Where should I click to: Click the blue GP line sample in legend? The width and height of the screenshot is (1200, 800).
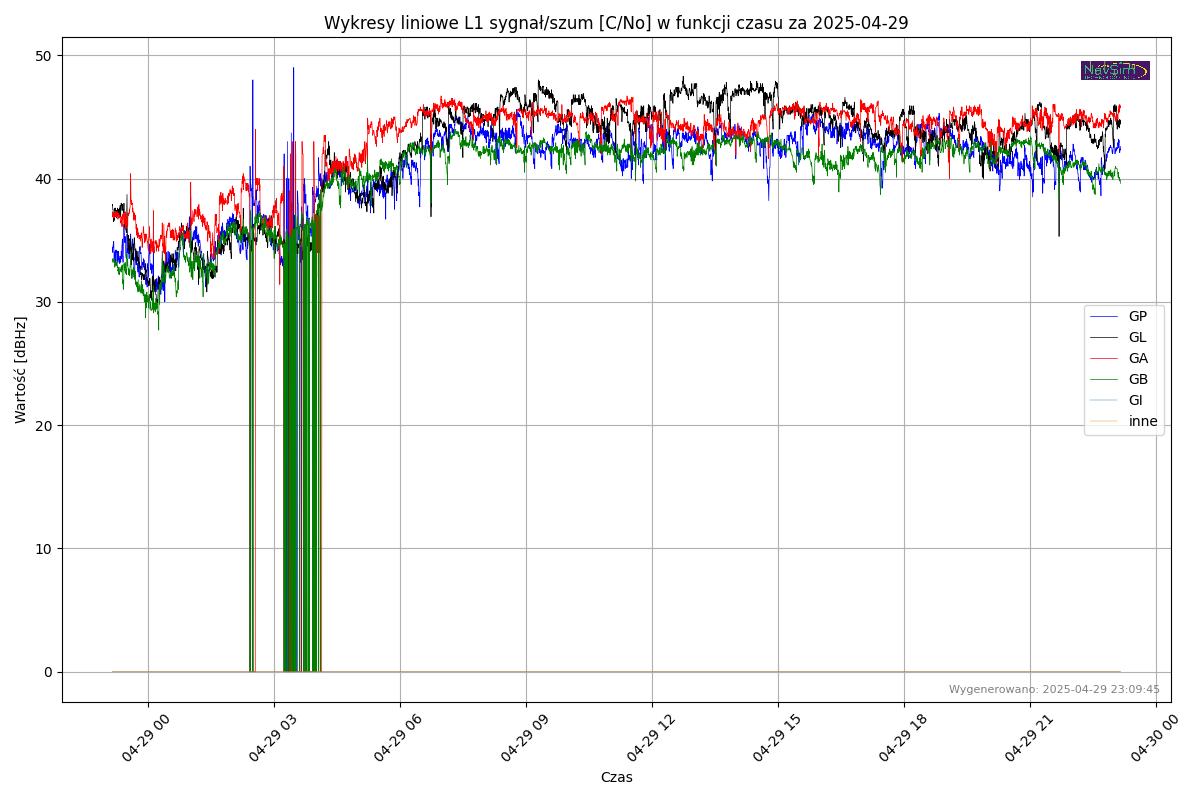1105,317
